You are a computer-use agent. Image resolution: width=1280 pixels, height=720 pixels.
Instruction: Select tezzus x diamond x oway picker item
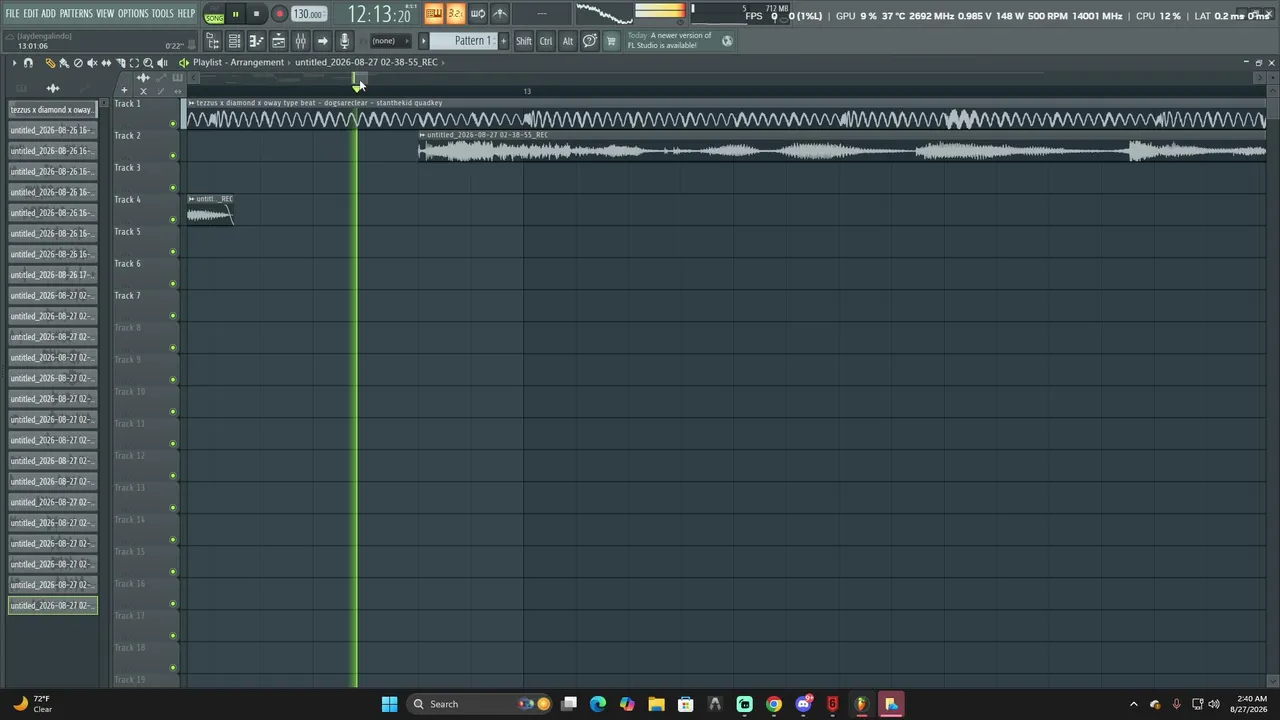pos(53,110)
